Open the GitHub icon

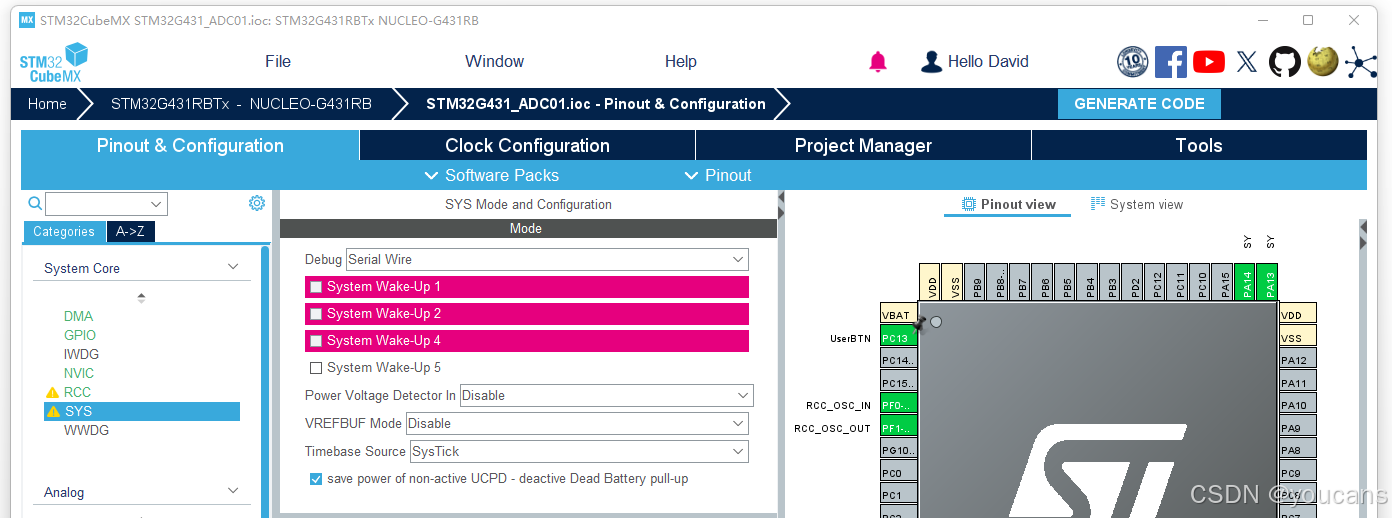tap(1284, 62)
